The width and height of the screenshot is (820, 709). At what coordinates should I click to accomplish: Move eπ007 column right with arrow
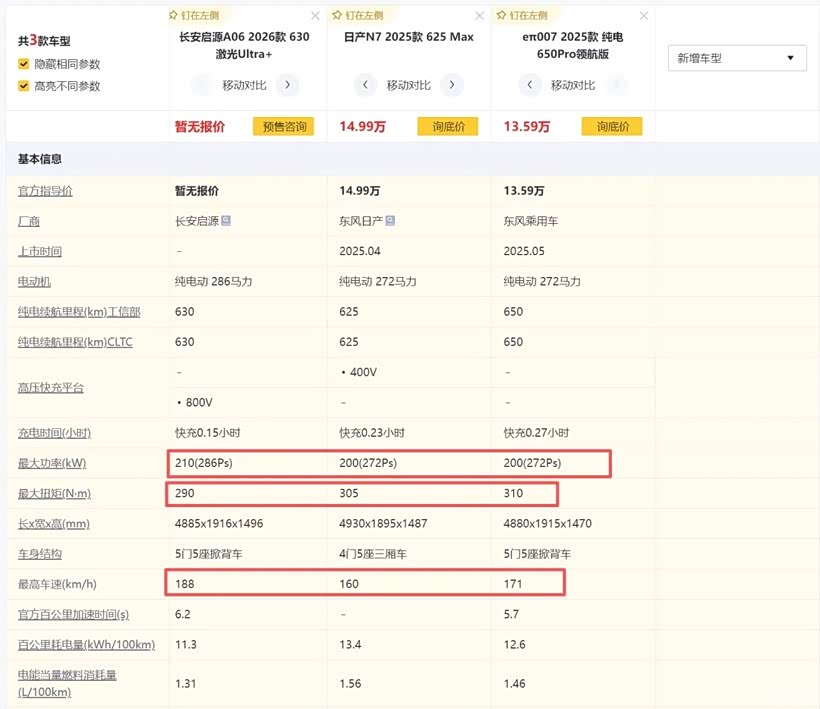[615, 85]
